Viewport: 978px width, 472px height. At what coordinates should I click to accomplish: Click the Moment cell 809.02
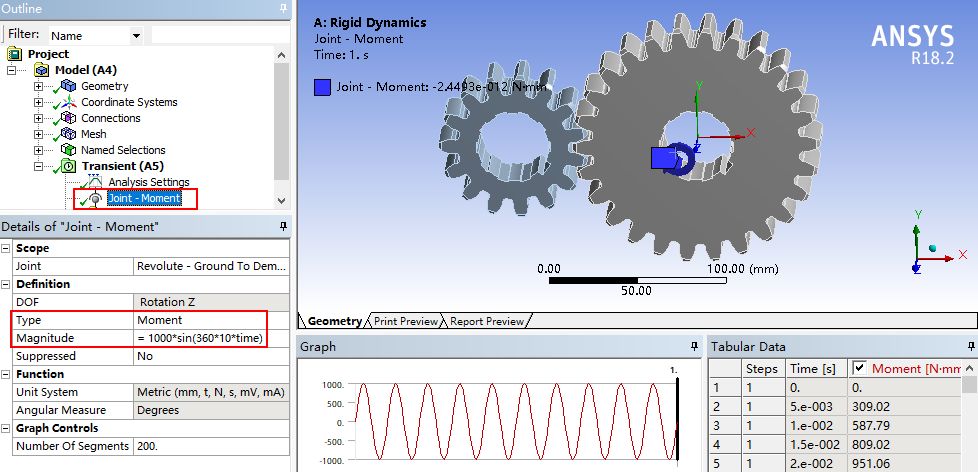point(904,445)
